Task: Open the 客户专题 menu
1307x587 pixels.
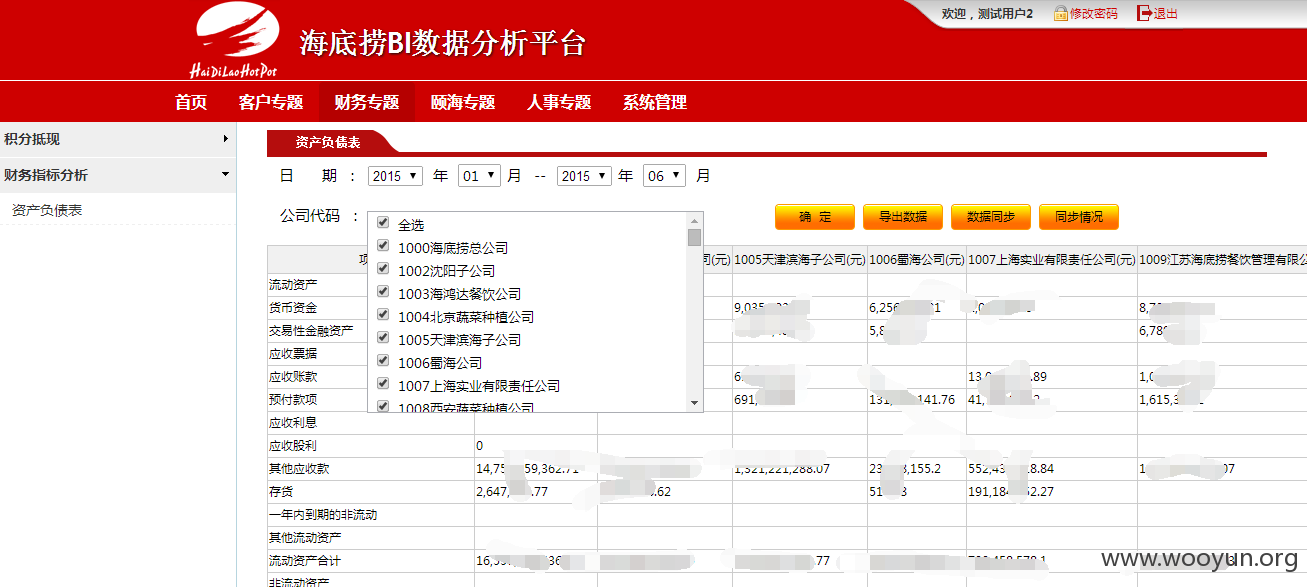Action: (271, 102)
